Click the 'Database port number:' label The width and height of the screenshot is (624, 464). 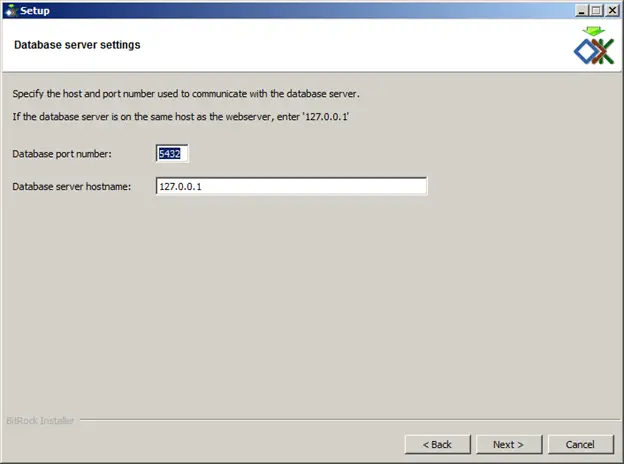(62, 154)
